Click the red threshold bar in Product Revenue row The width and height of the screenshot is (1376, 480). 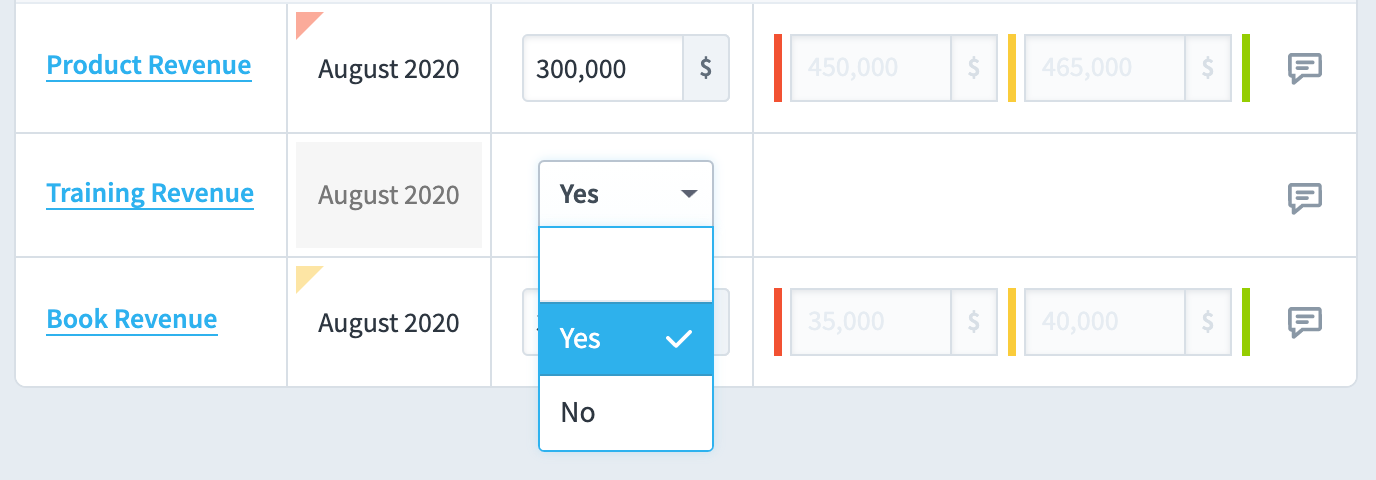(778, 68)
